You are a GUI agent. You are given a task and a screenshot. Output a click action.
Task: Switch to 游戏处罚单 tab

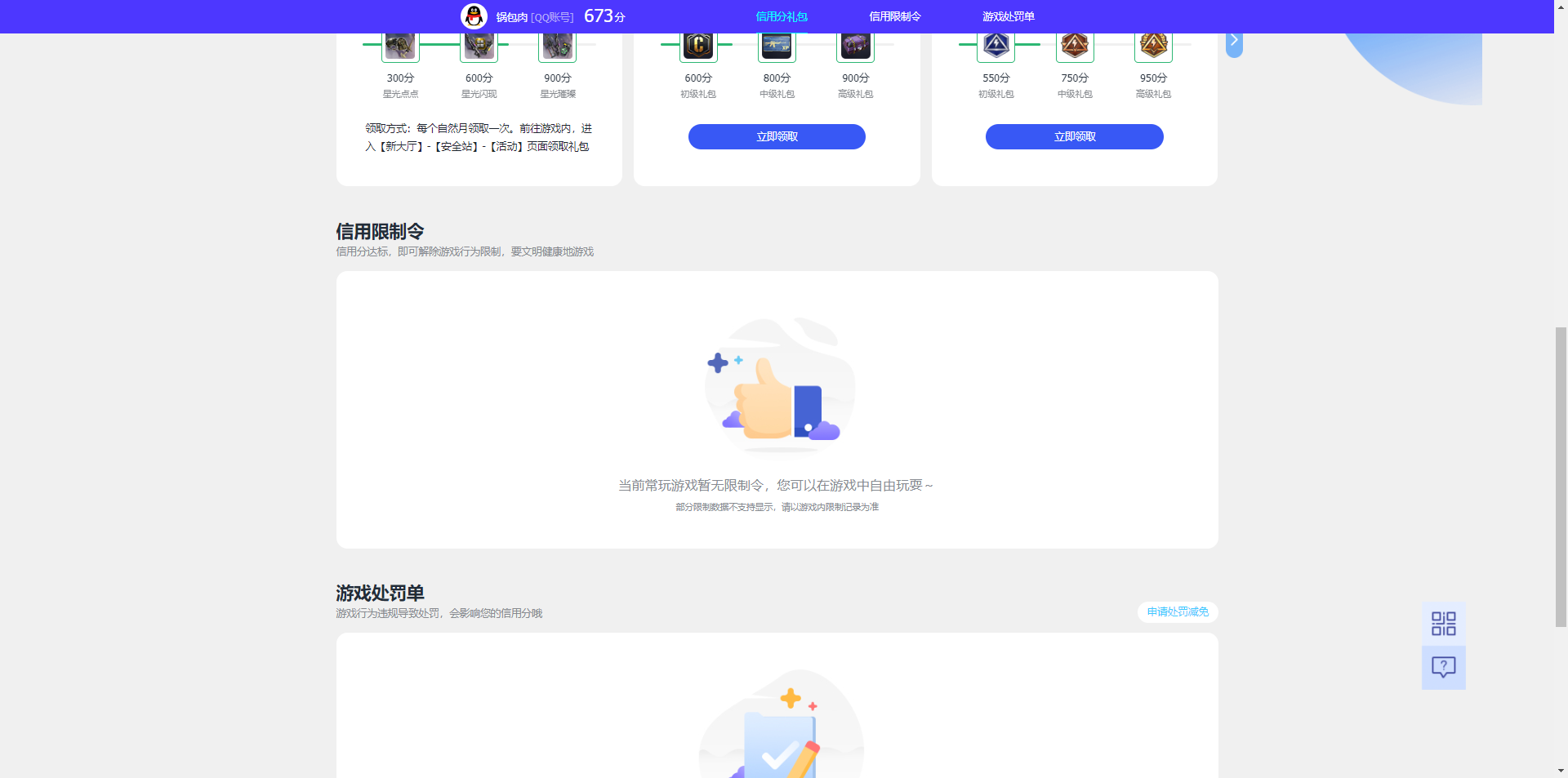pos(1009,16)
